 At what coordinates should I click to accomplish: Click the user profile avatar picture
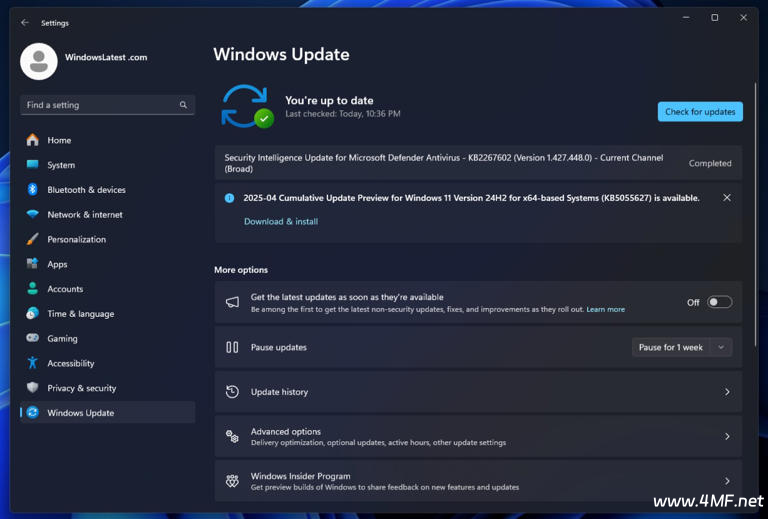point(39,61)
